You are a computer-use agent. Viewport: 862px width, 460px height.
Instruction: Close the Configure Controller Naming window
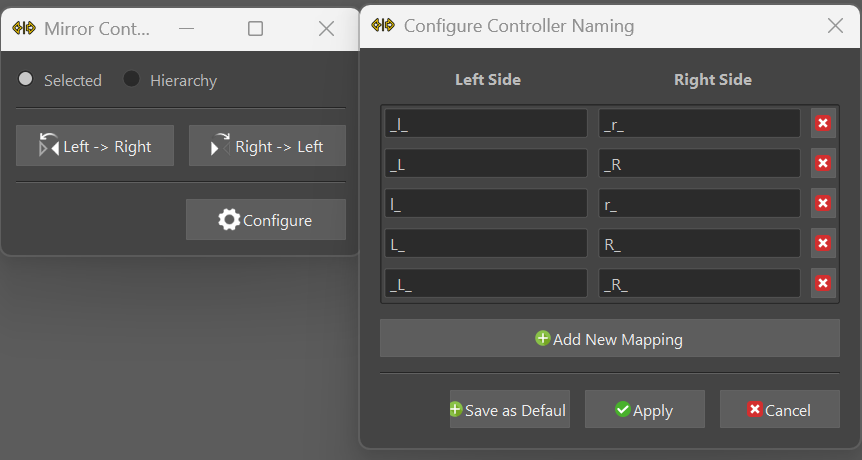[836, 26]
